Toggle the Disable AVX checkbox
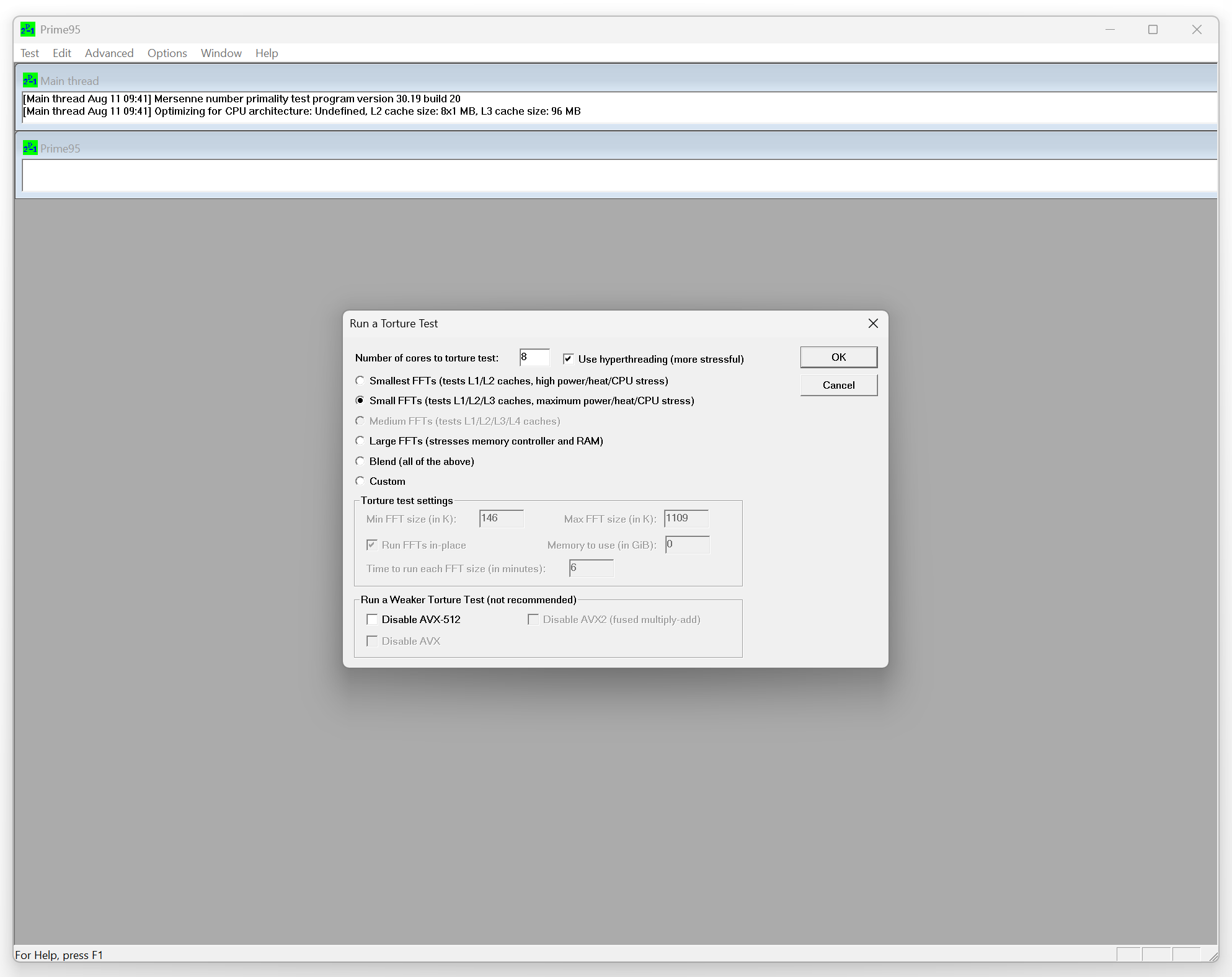 372,641
